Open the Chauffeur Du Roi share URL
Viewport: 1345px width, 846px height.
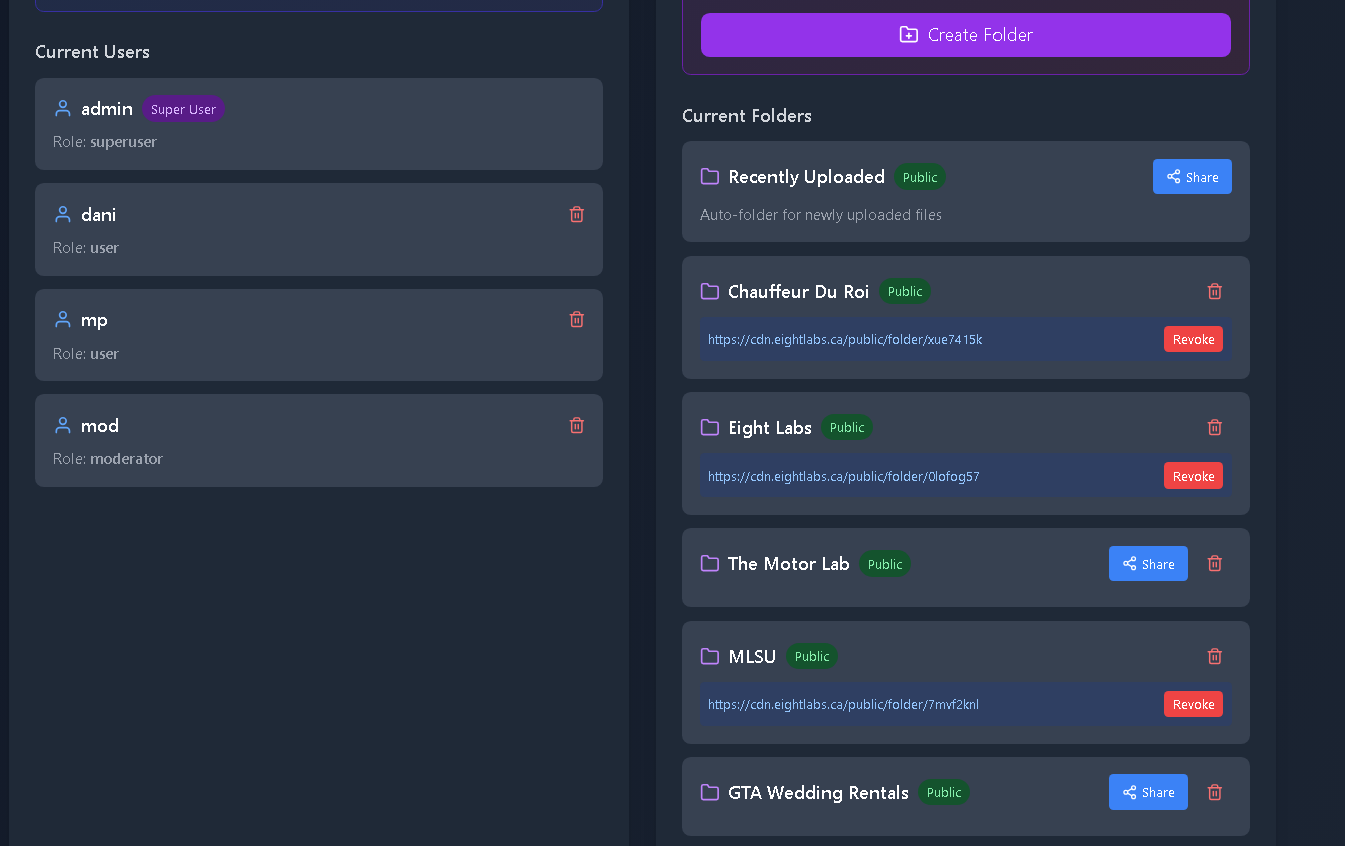(x=844, y=339)
